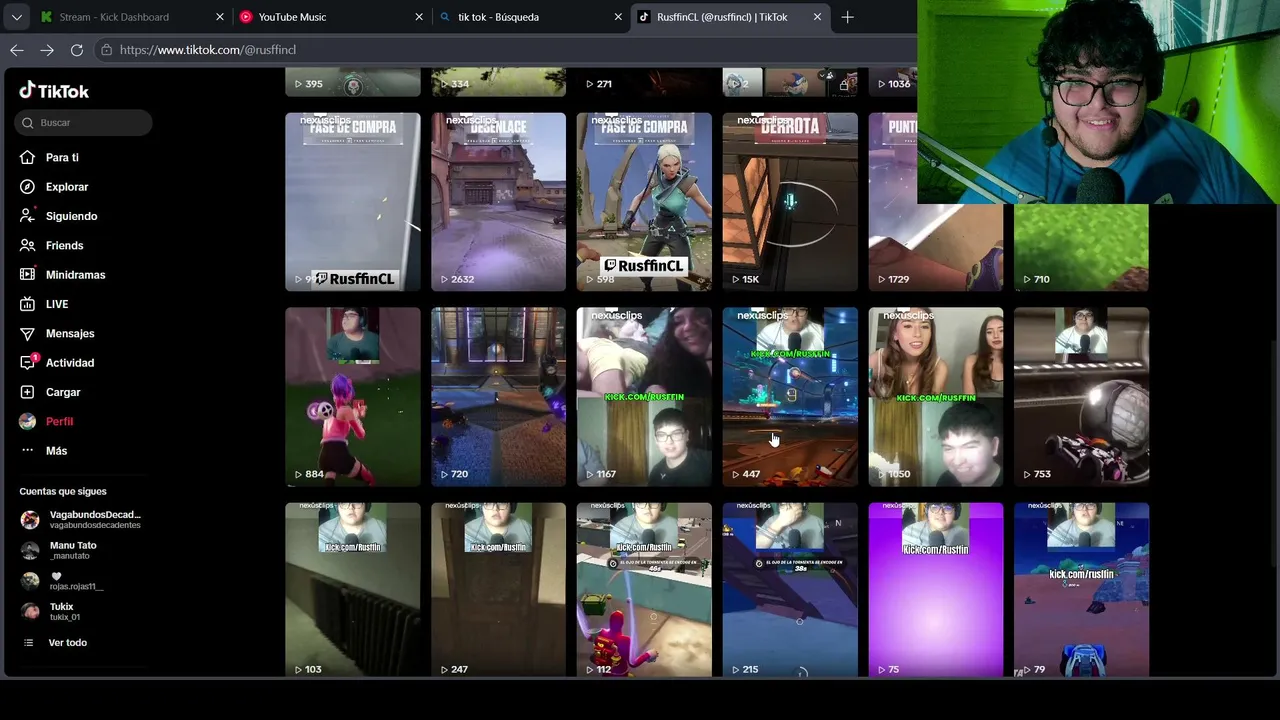Open the browser tab list dropdown
The width and height of the screenshot is (1280, 720).
17,17
